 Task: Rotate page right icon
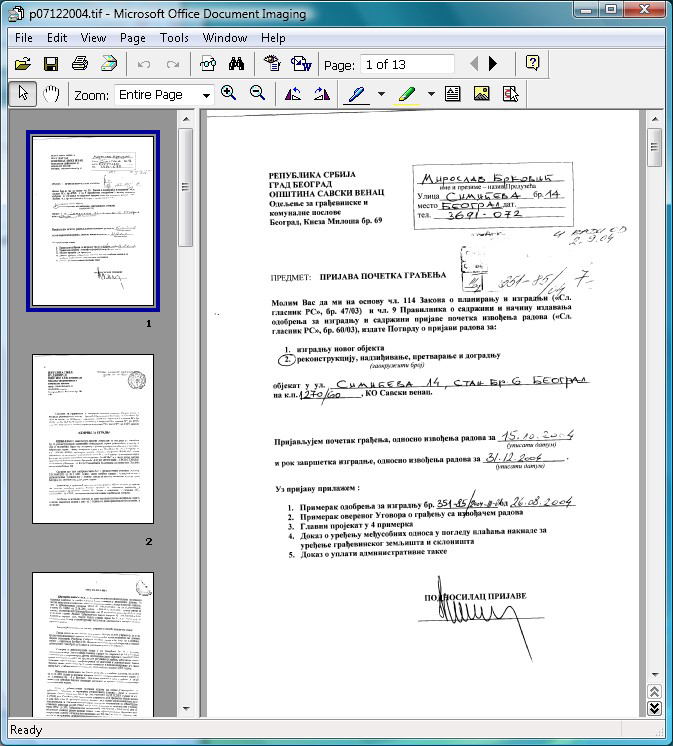(x=321, y=94)
